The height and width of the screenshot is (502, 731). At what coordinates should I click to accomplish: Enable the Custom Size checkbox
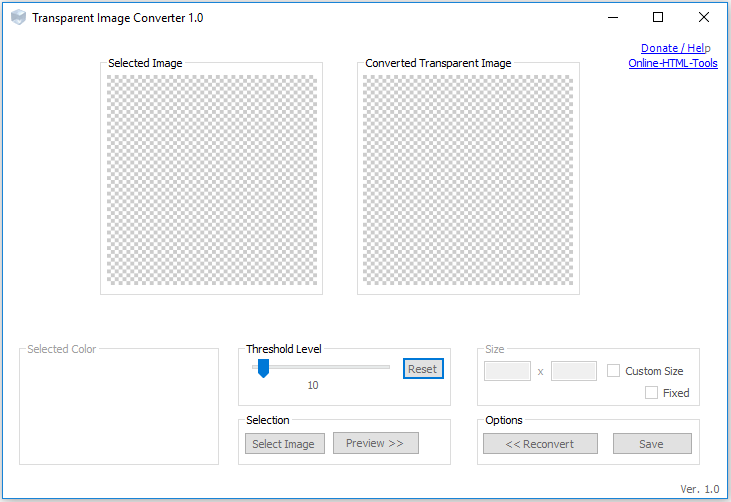pos(613,371)
